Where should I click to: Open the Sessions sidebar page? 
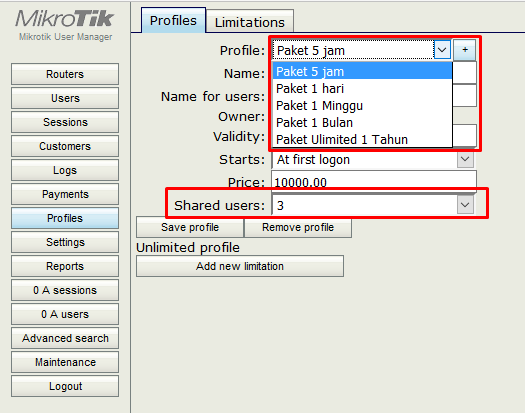point(65,122)
